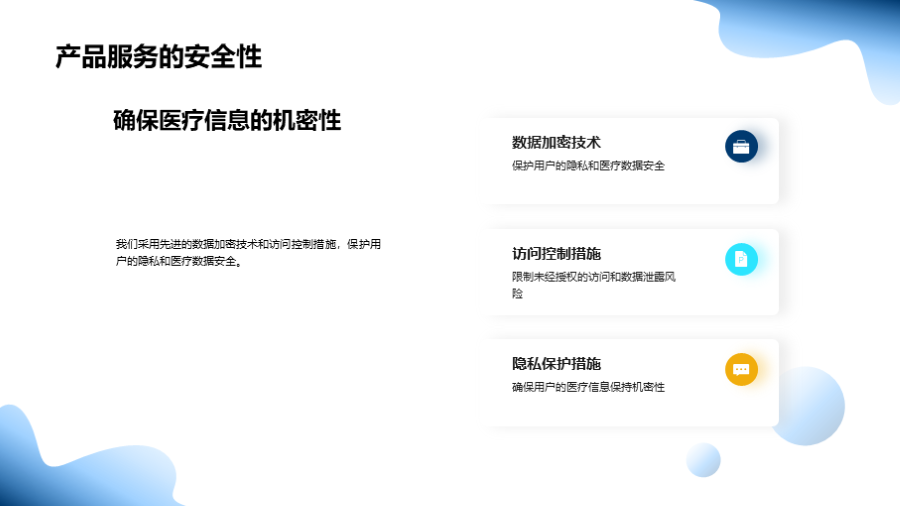Select the subtitle 确保医疗信息的机密性
900x506 pixels.
coord(227,121)
